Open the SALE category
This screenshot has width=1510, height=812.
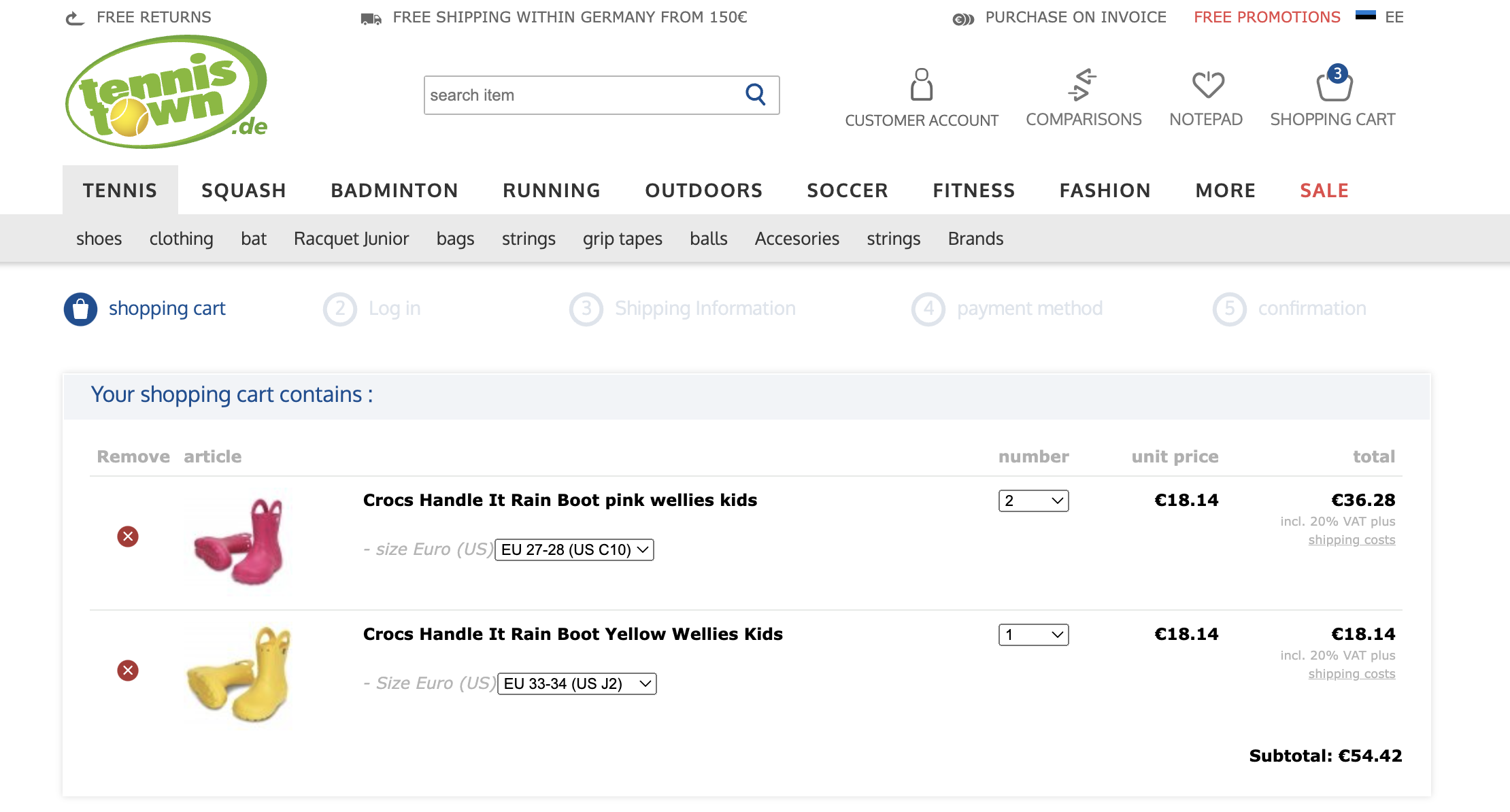(x=1324, y=190)
